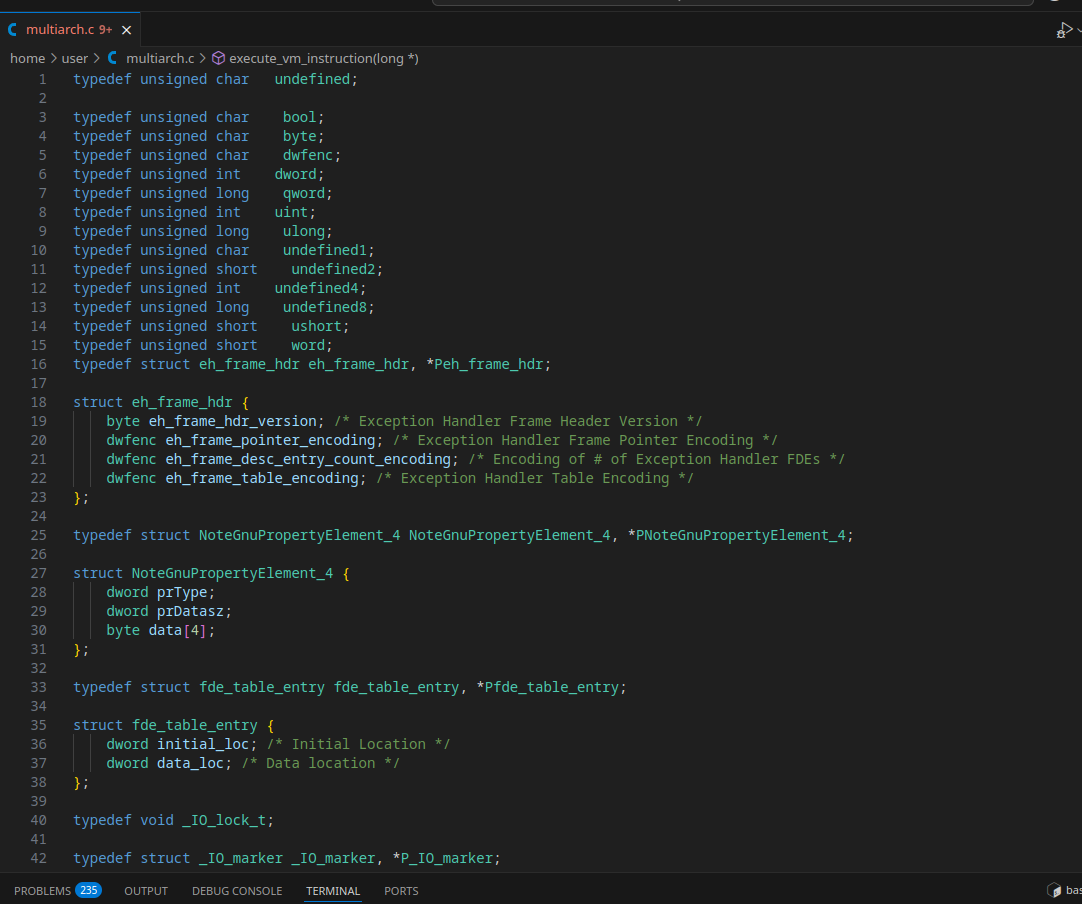Viewport: 1082px width, 904px height.
Task: Click the 'eh_frame_desc_entry_count_encoding' field name
Action: pyautogui.click(x=308, y=459)
